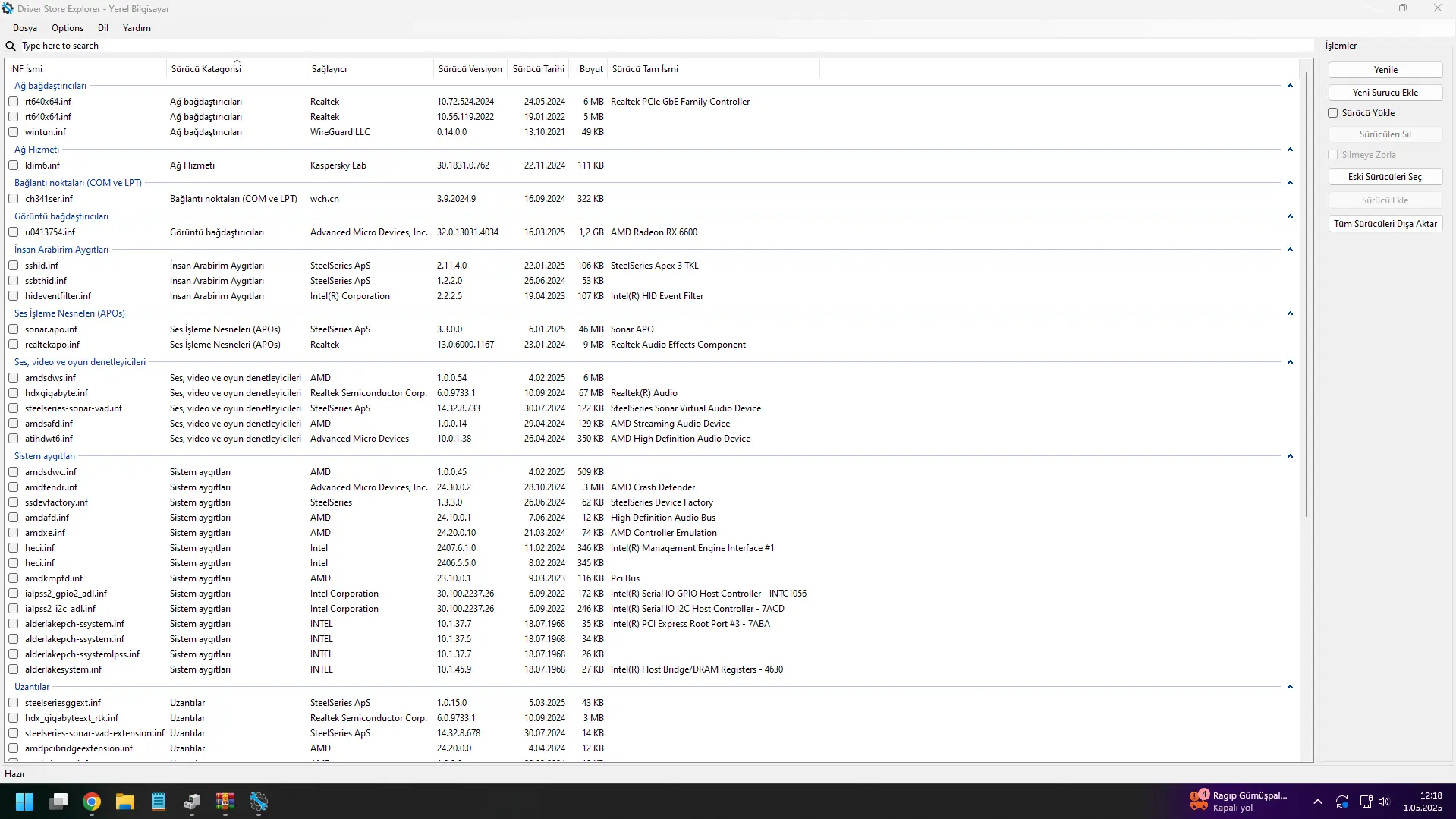Sort by the Sürücü Tam İsmi column header
This screenshot has height=819, width=1456.
pyautogui.click(x=713, y=69)
